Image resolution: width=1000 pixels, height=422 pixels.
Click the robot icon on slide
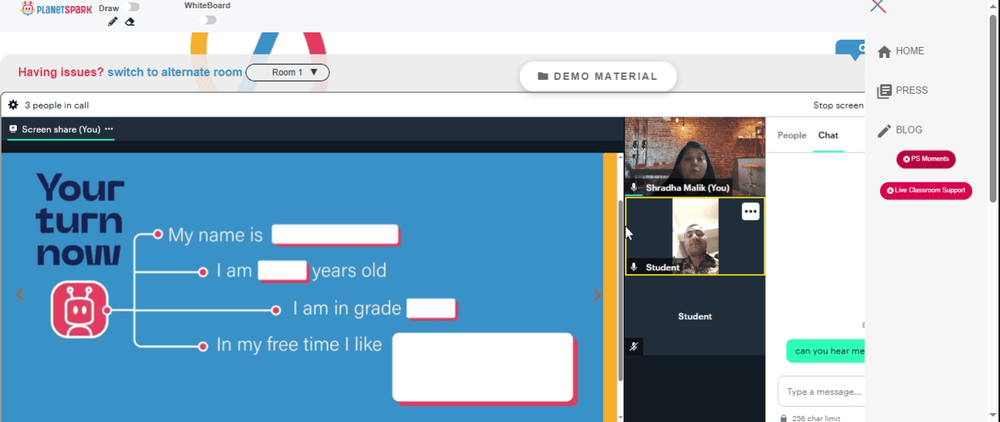click(80, 310)
